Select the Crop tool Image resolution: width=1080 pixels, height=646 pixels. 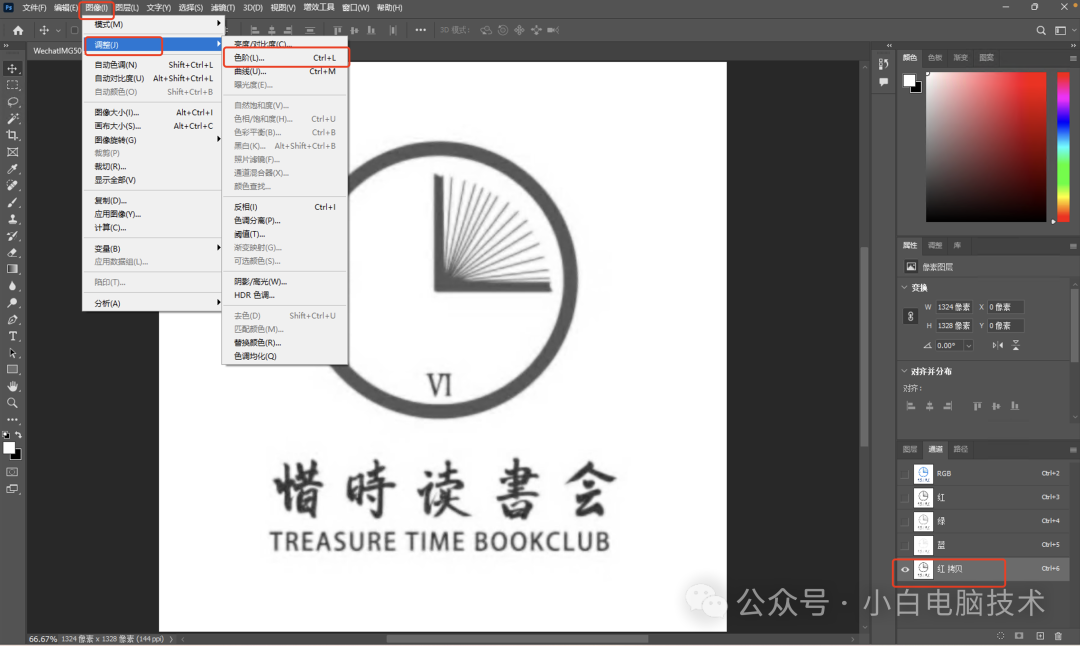tap(12, 135)
